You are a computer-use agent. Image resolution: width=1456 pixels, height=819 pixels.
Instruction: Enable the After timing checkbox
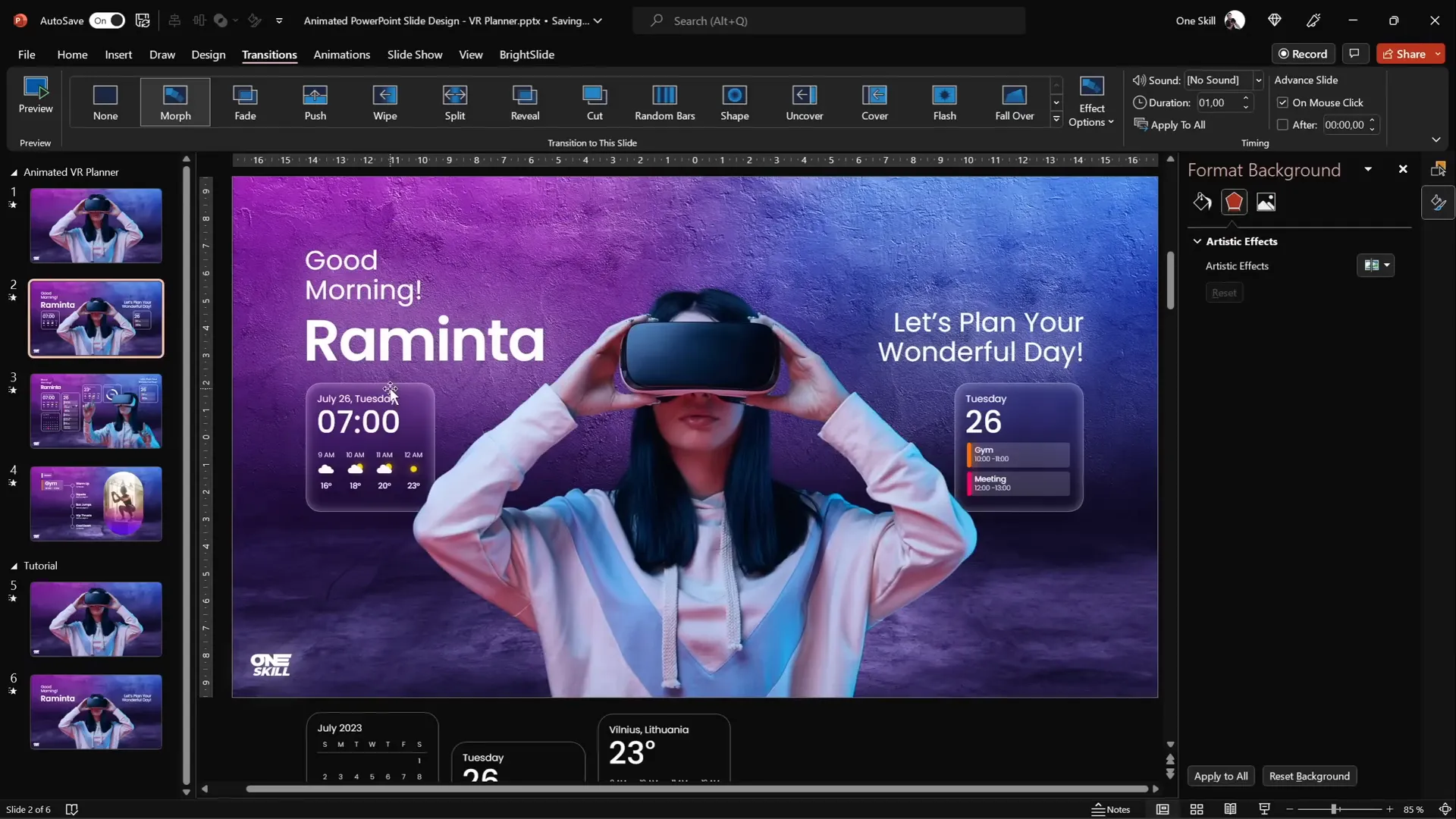pos(1282,125)
